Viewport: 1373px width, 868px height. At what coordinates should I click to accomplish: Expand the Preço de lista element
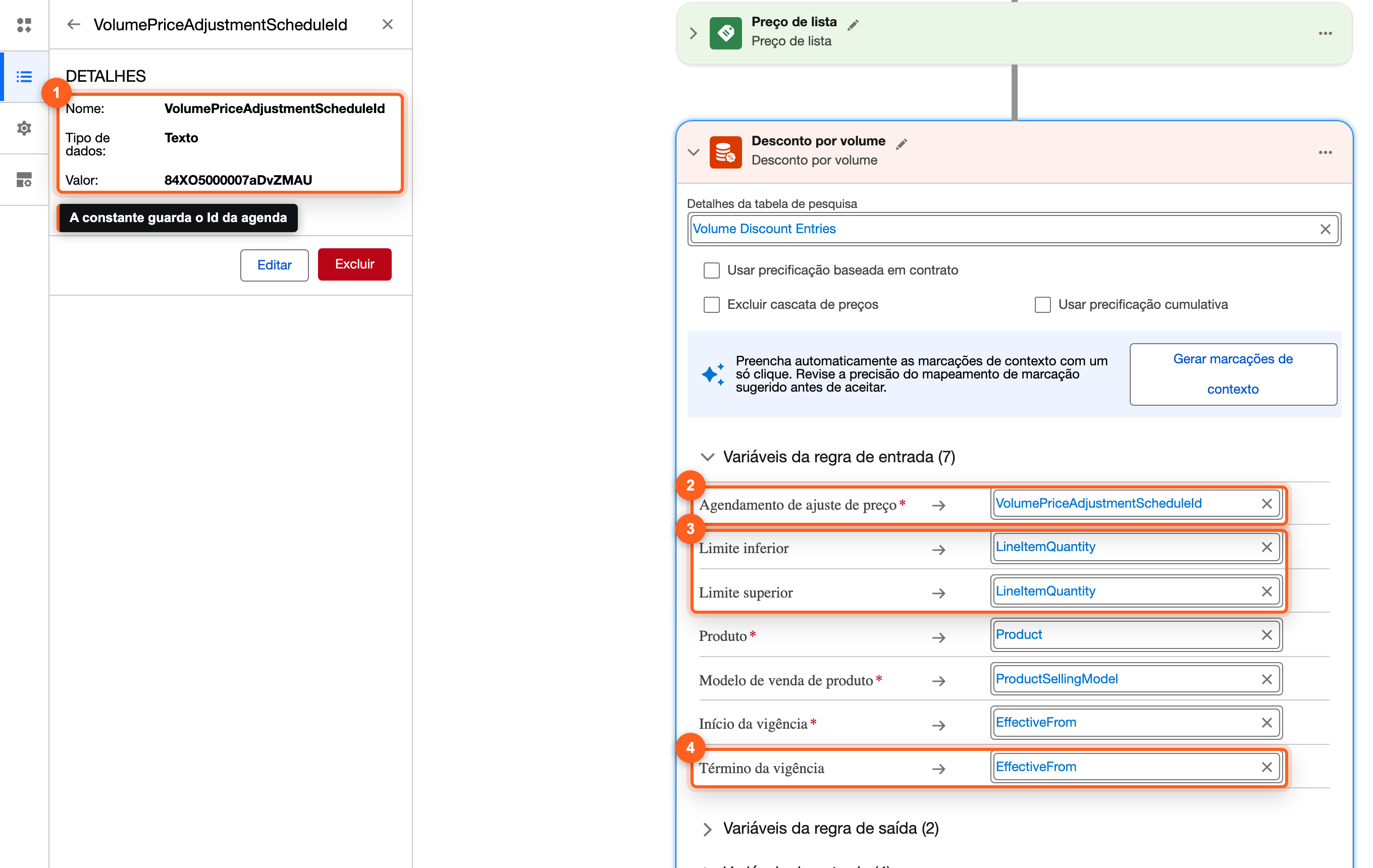(x=694, y=34)
